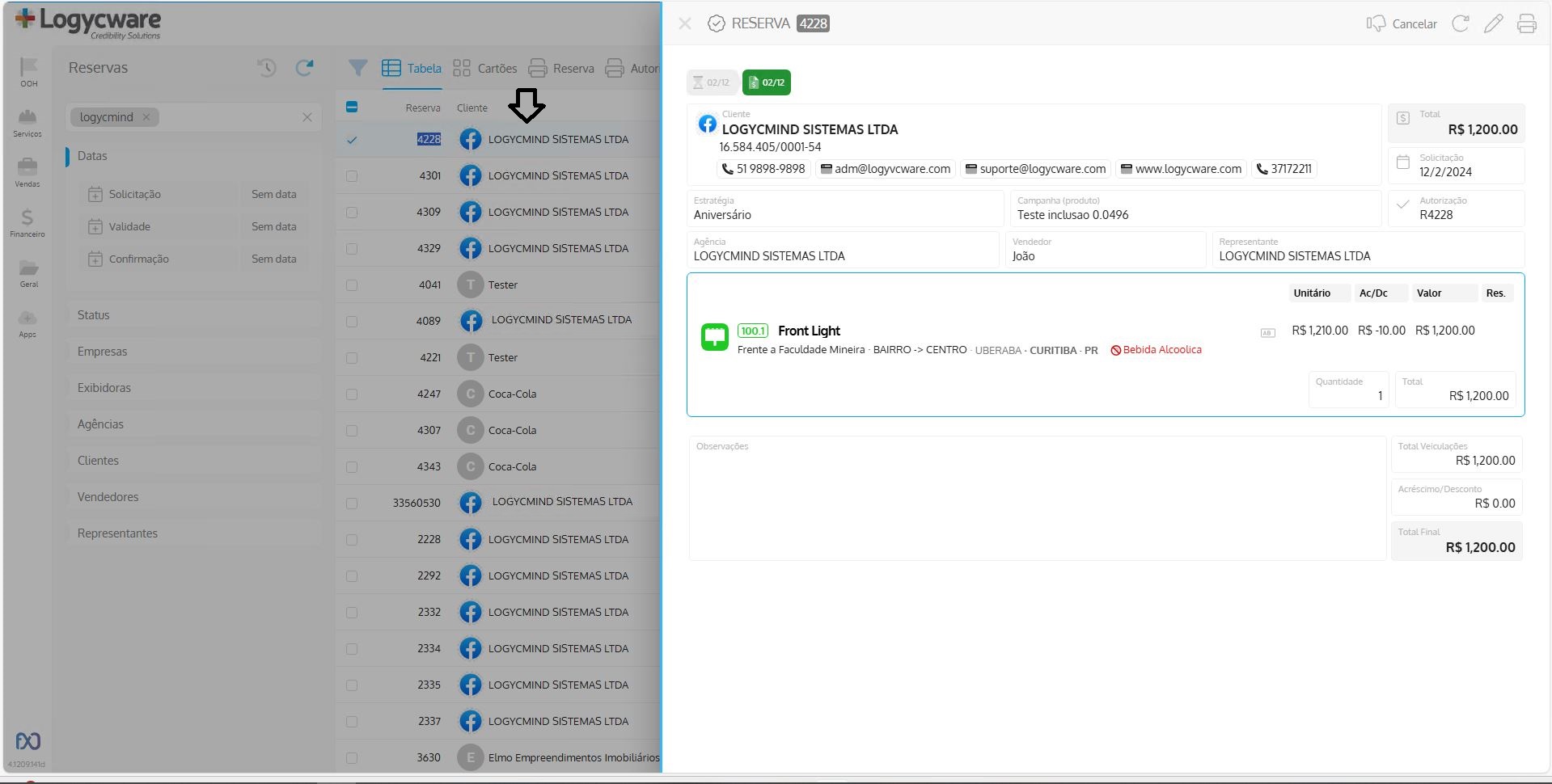
Task: Open Financeiro dollar section in sidebar
Action: pos(27,222)
